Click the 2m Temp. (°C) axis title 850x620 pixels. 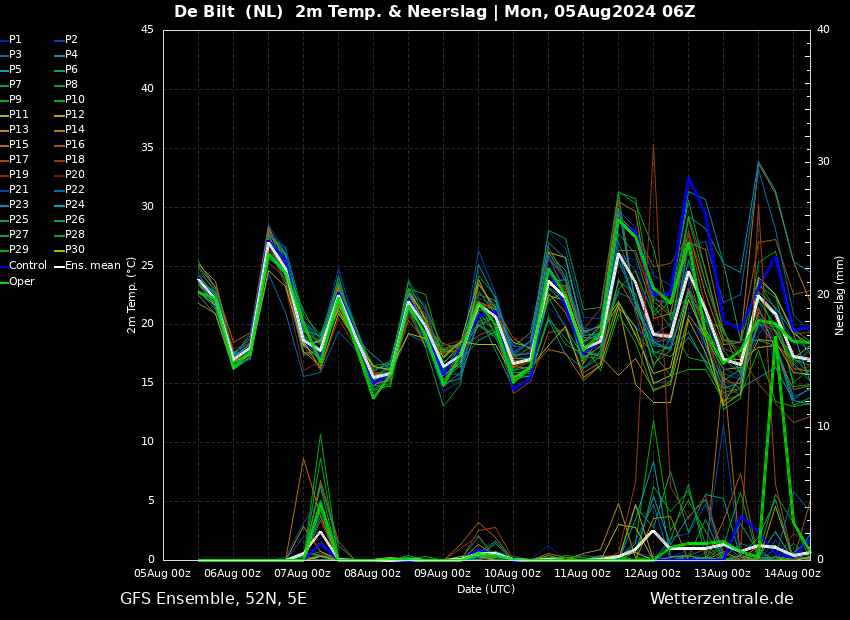point(132,294)
